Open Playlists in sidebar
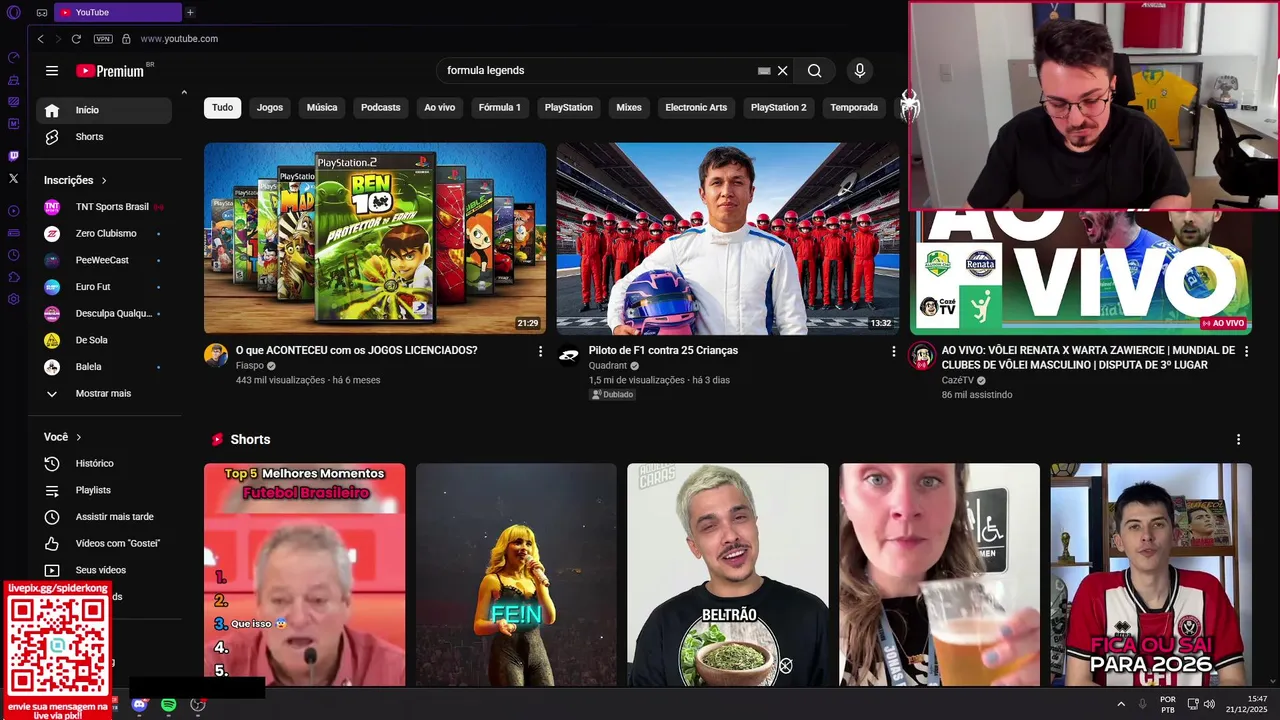The width and height of the screenshot is (1280, 720). (104, 490)
